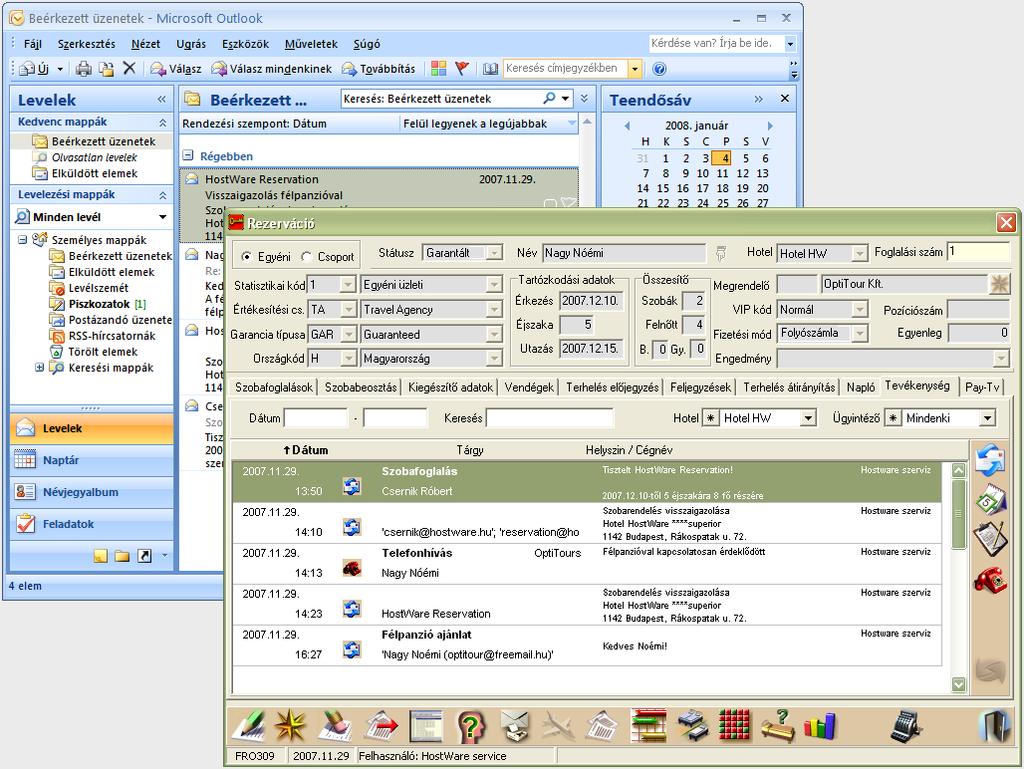Click Továbbítás forward button in Outlook
The width and height of the screenshot is (1024, 769).
pos(379,69)
